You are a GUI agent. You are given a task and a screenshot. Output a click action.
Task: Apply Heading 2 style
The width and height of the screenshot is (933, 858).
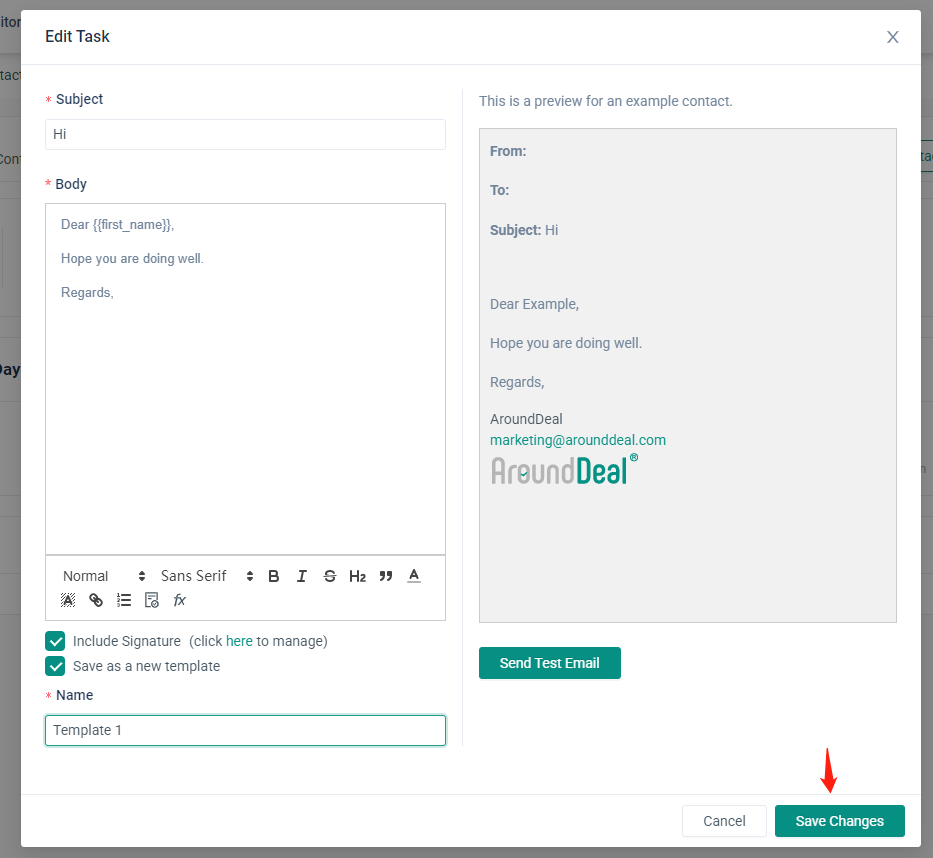pos(357,576)
